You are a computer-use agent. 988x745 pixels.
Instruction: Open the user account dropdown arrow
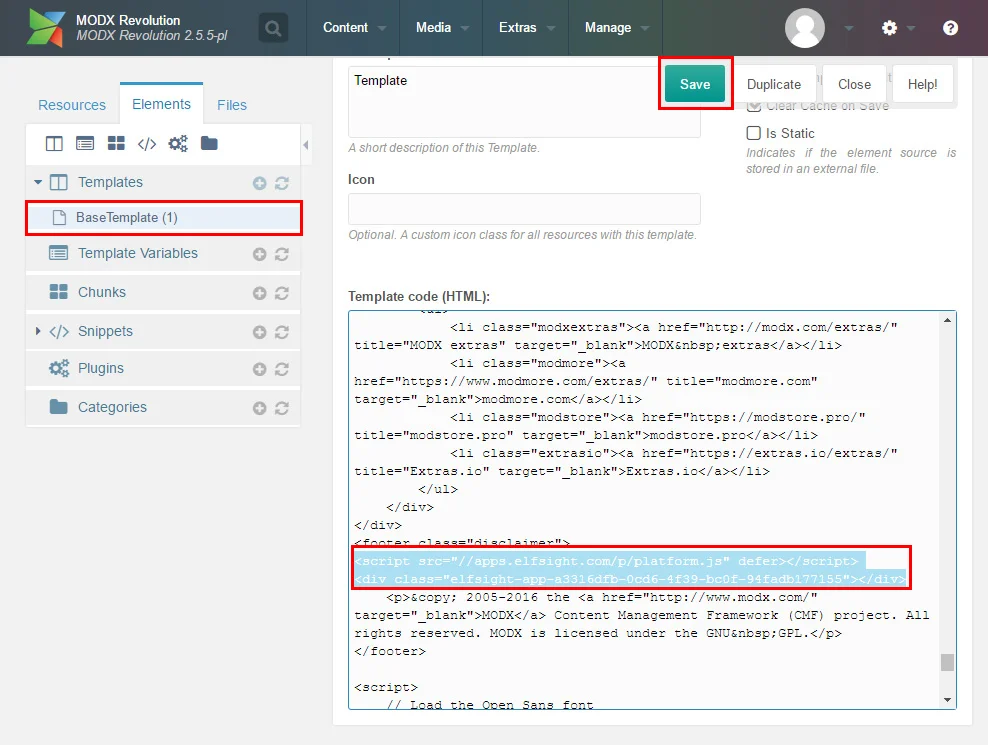click(849, 28)
